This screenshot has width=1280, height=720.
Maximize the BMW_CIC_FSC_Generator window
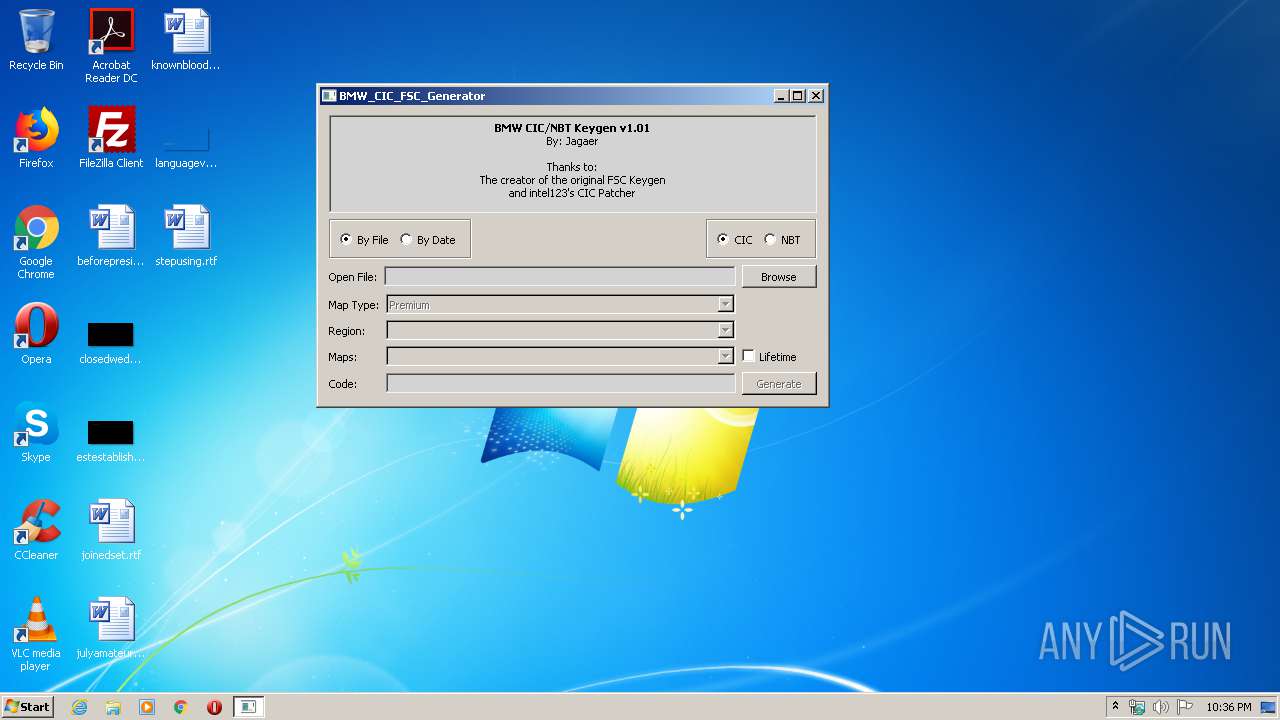point(798,96)
